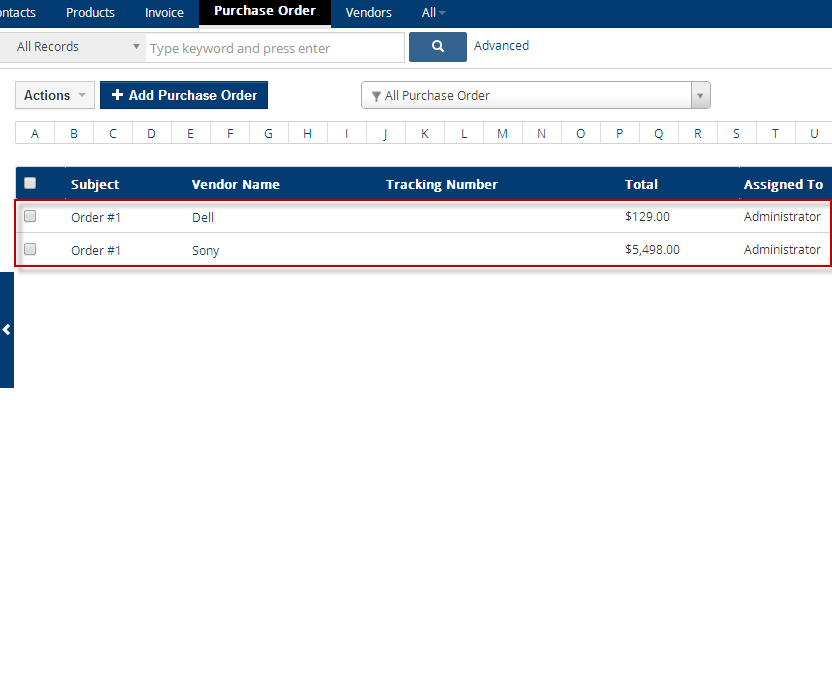Sort by Vendor Name column header
This screenshot has height=676, width=832.
236,184
